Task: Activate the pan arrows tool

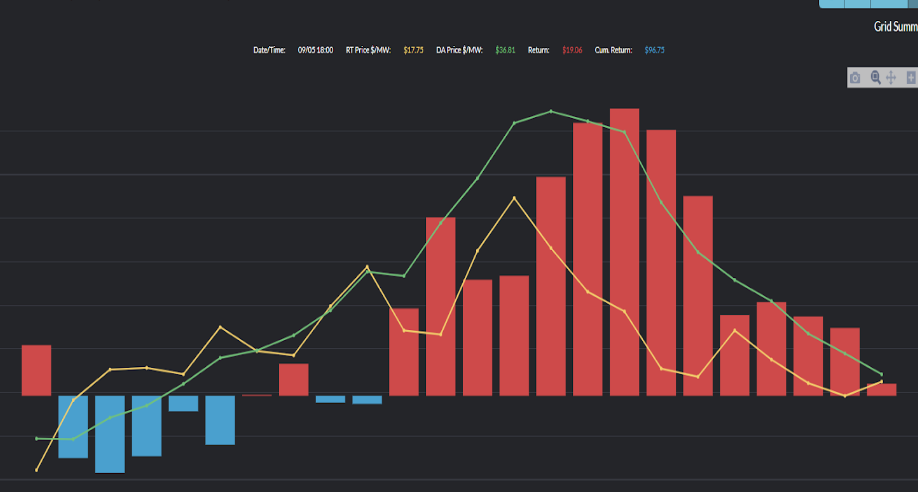Action: (x=891, y=78)
